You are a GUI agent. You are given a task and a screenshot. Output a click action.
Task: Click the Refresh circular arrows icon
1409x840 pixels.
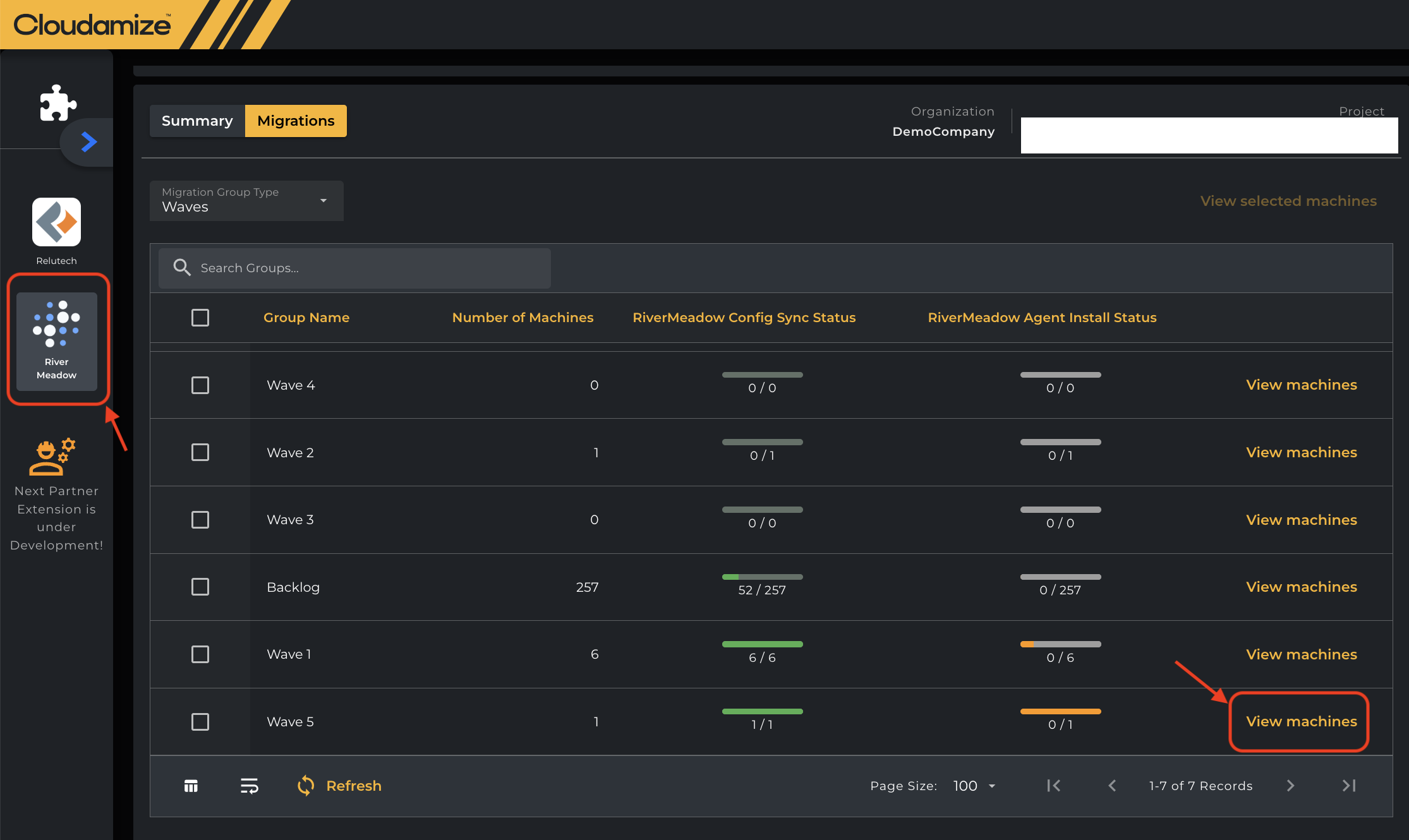coord(306,786)
